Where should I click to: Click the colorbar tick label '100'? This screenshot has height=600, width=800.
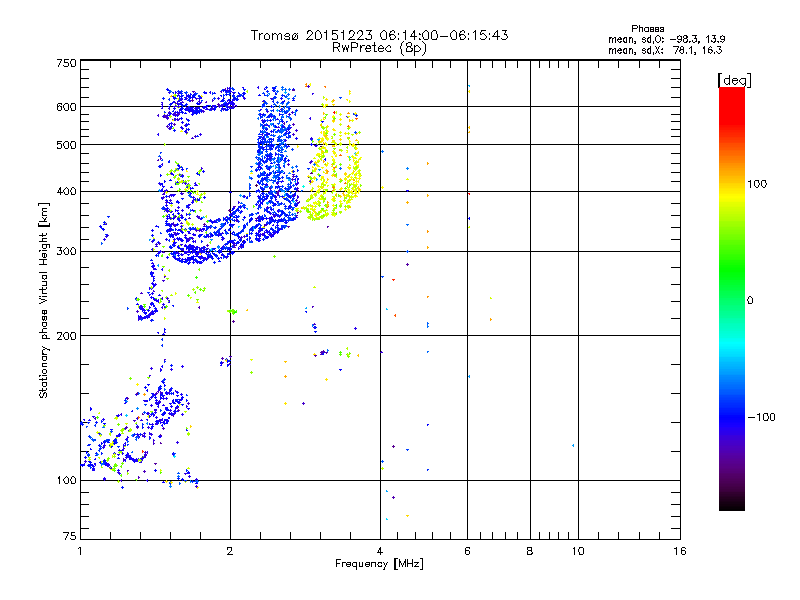tap(757, 184)
